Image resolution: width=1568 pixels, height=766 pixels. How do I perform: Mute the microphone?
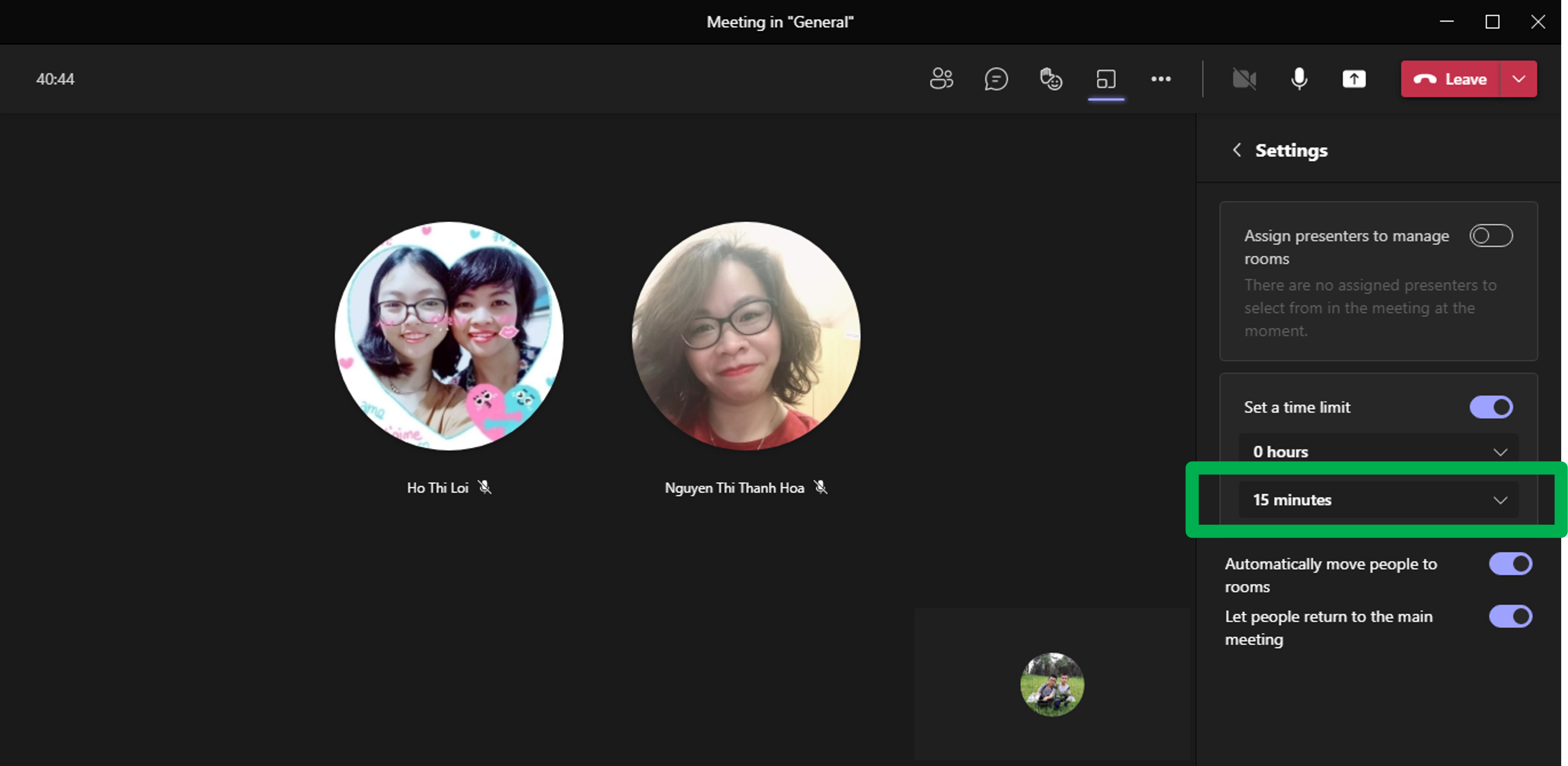[x=1299, y=79]
